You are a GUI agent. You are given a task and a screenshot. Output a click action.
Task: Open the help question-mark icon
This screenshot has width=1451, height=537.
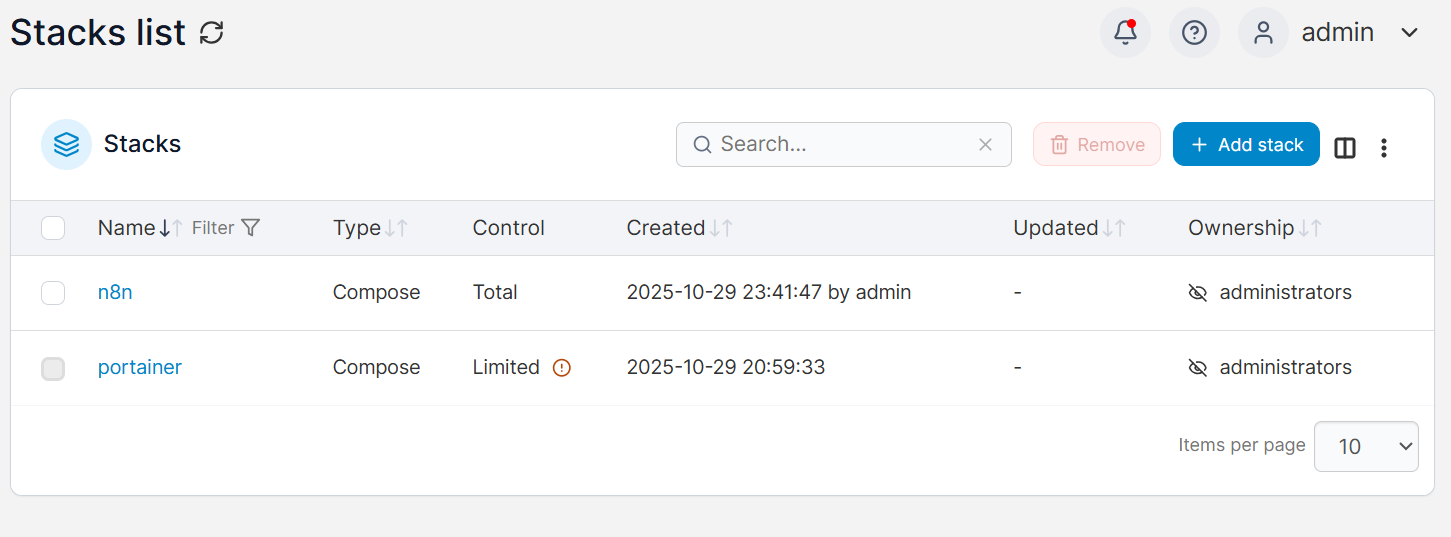tap(1194, 33)
